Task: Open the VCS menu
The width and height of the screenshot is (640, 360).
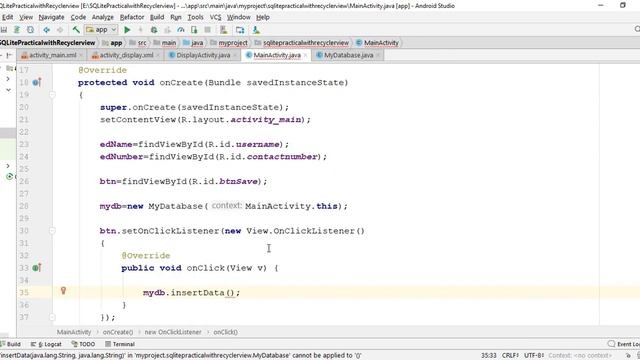Action: [215, 17]
